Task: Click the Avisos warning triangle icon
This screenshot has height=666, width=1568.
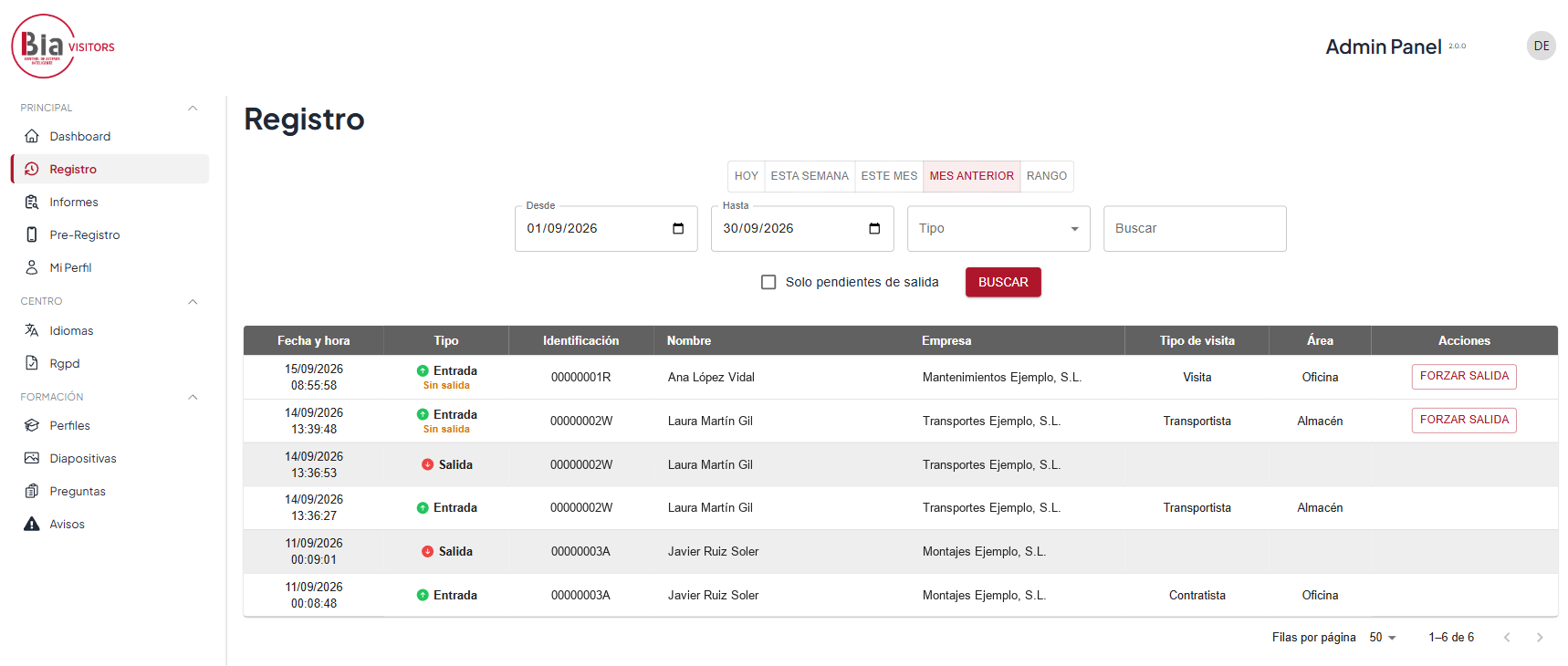Action: click(x=32, y=524)
